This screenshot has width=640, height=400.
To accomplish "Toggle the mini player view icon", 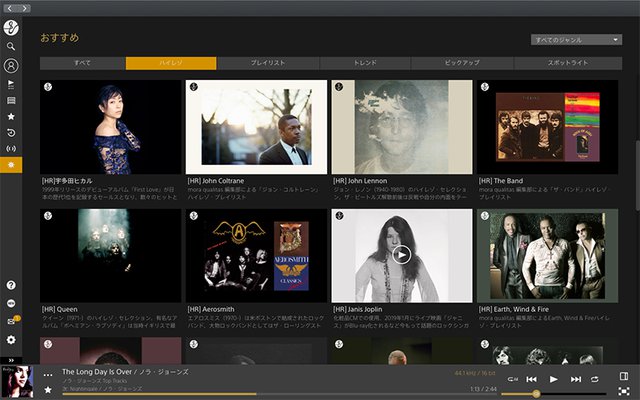I will (624, 377).
